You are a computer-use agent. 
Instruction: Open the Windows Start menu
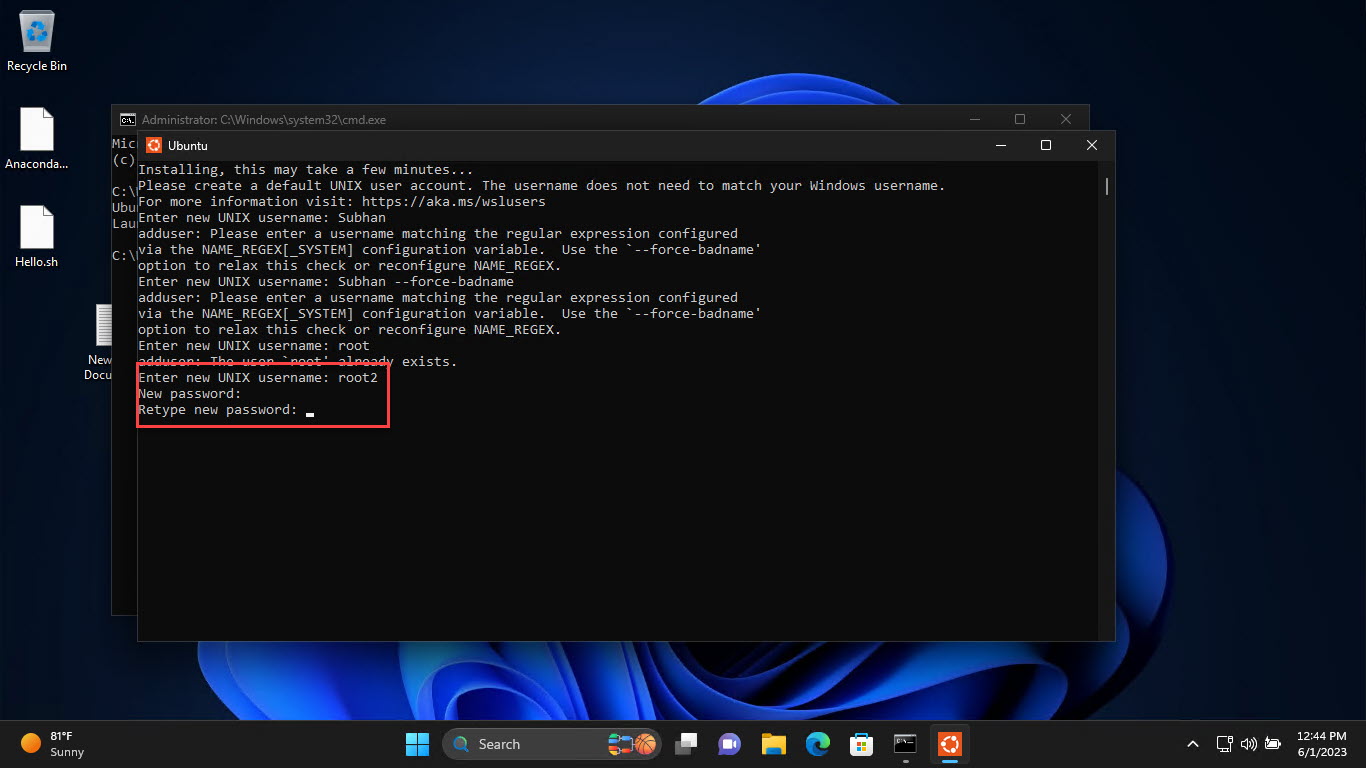click(417, 744)
